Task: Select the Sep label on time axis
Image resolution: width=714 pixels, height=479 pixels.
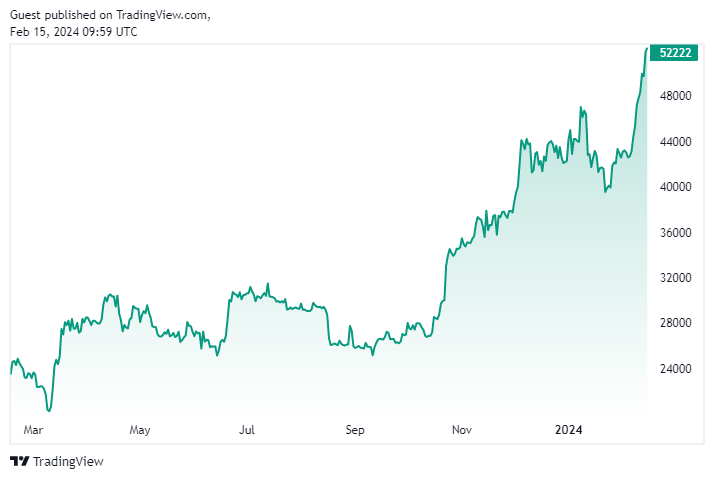Action: tap(355, 430)
